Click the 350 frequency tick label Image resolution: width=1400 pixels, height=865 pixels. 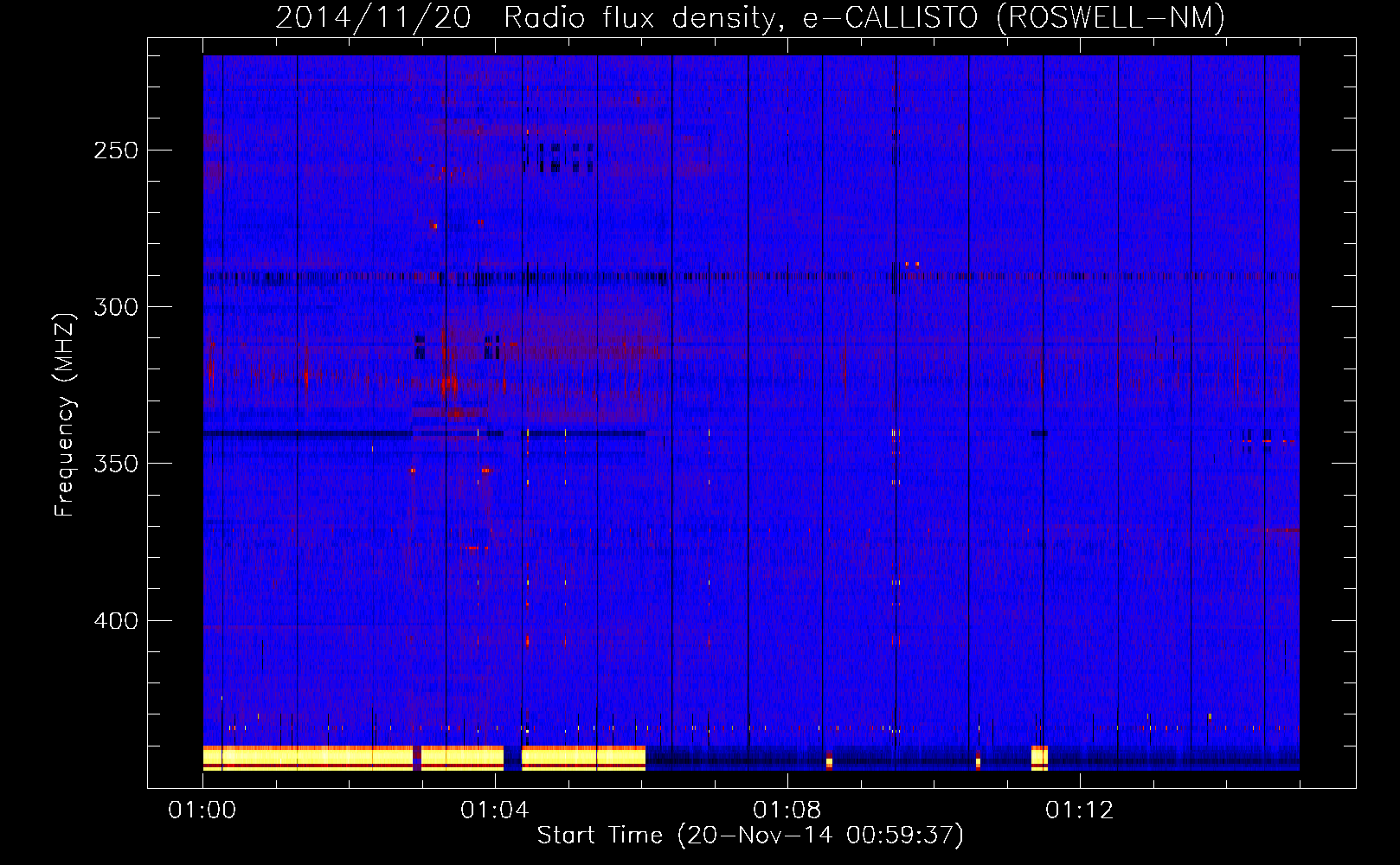tap(116, 464)
